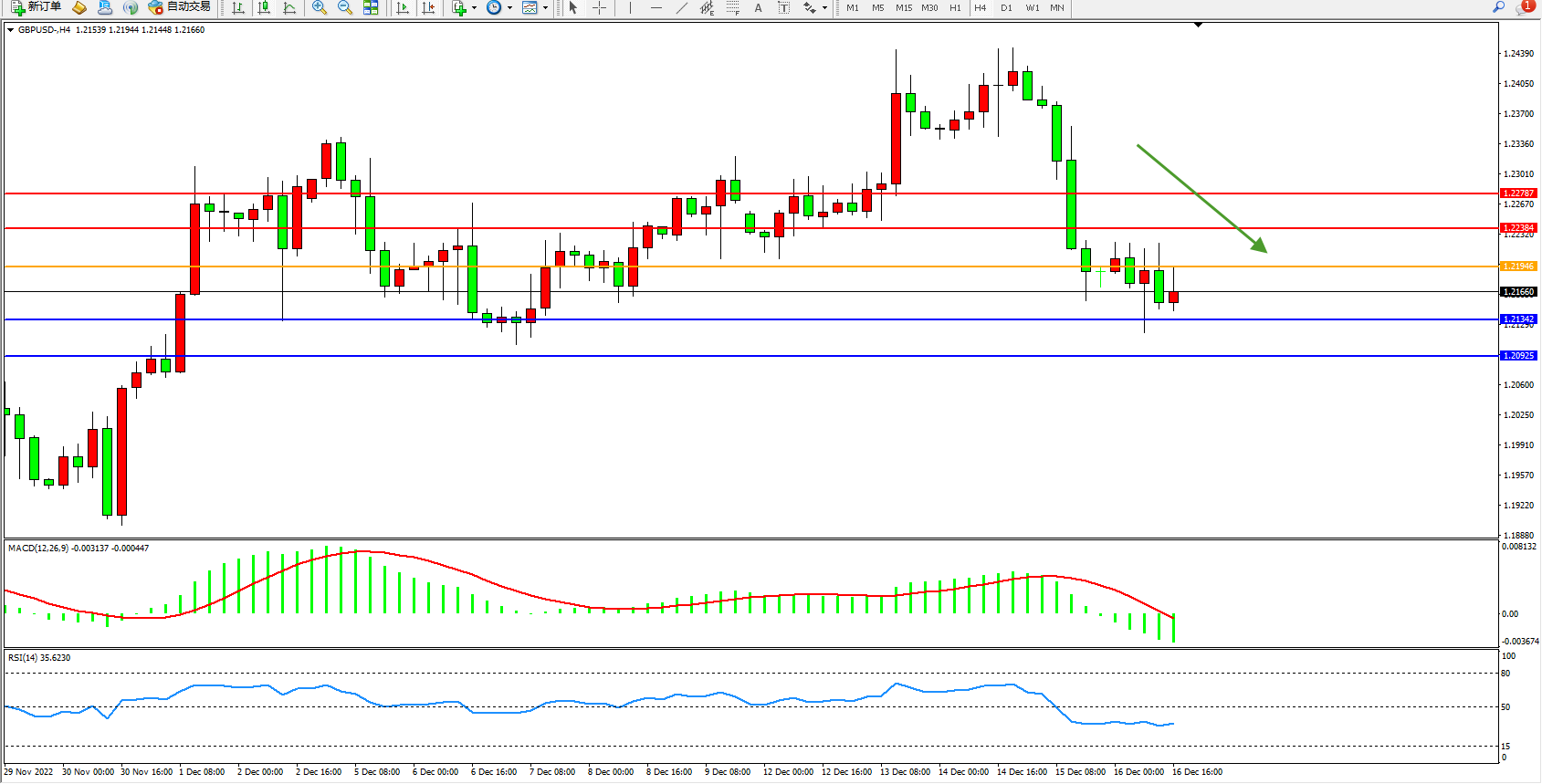Open the templates dropdown arrow
The width and height of the screenshot is (1542, 784).
[x=545, y=8]
